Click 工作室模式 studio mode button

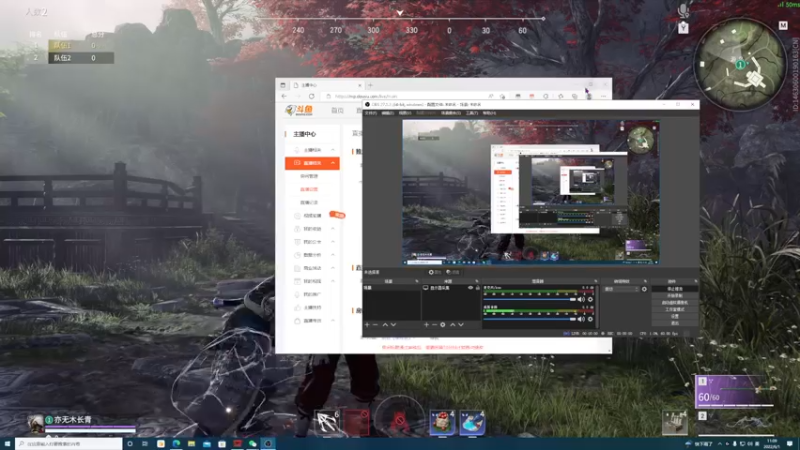674,310
